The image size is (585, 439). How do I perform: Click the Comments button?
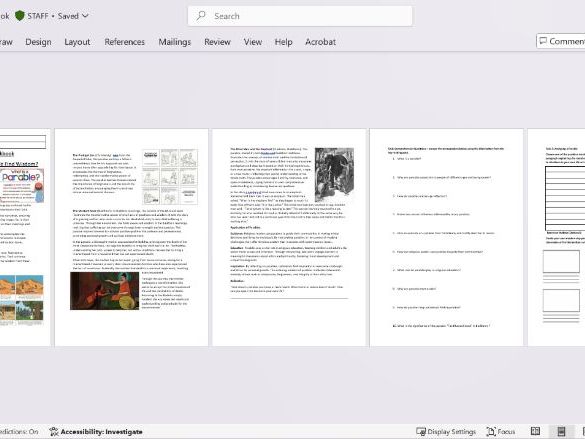click(x=561, y=41)
